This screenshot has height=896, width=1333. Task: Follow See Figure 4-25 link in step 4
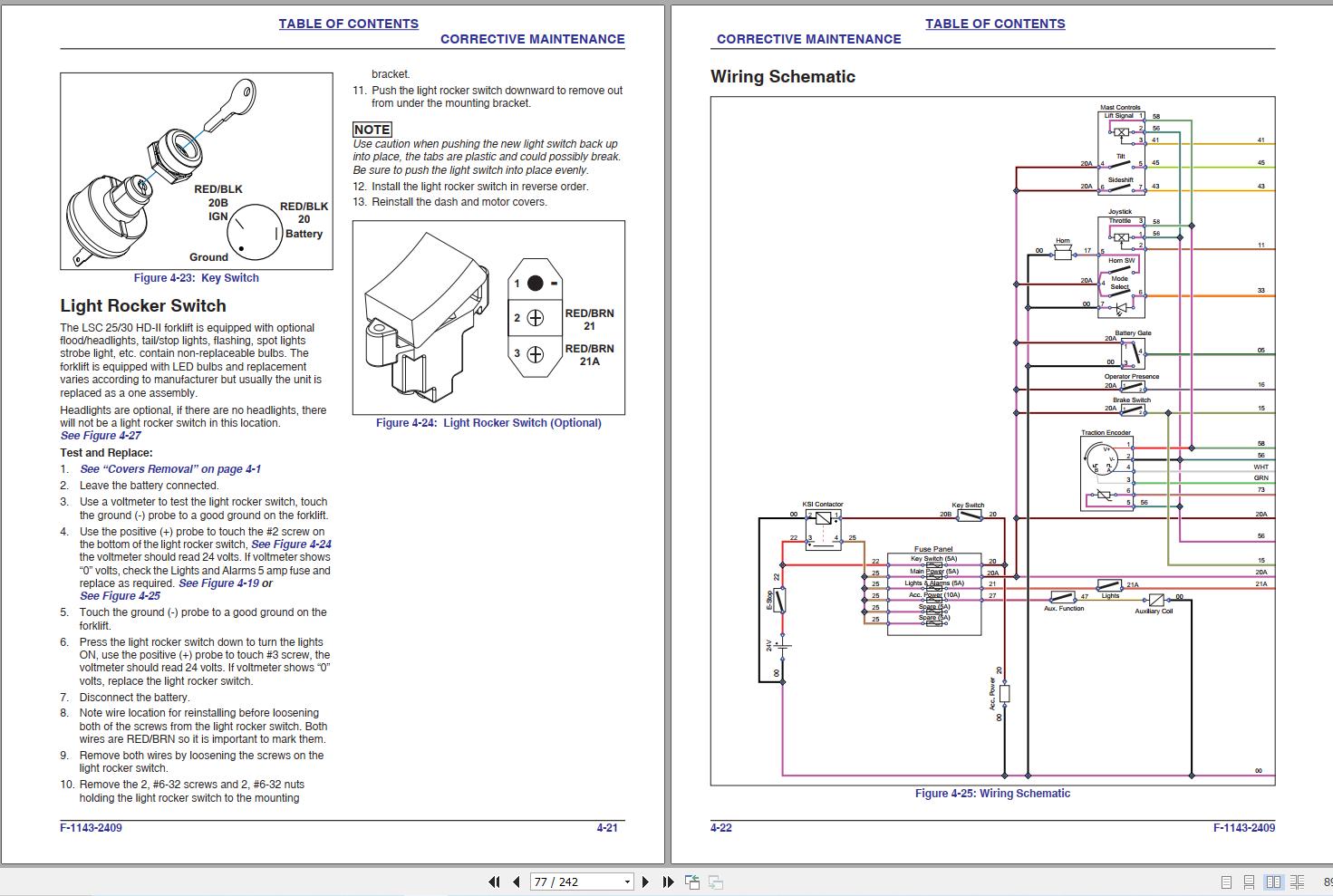pyautogui.click(x=120, y=596)
